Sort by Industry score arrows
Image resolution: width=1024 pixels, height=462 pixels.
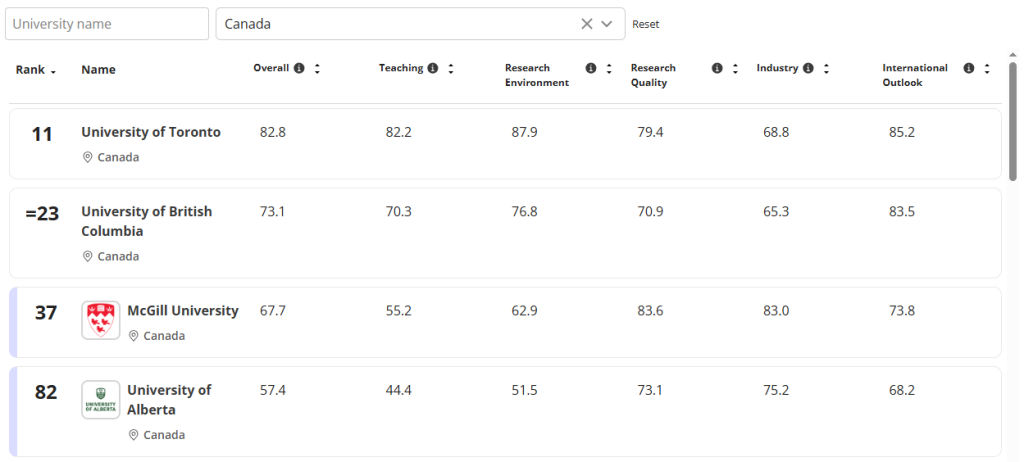pos(826,69)
